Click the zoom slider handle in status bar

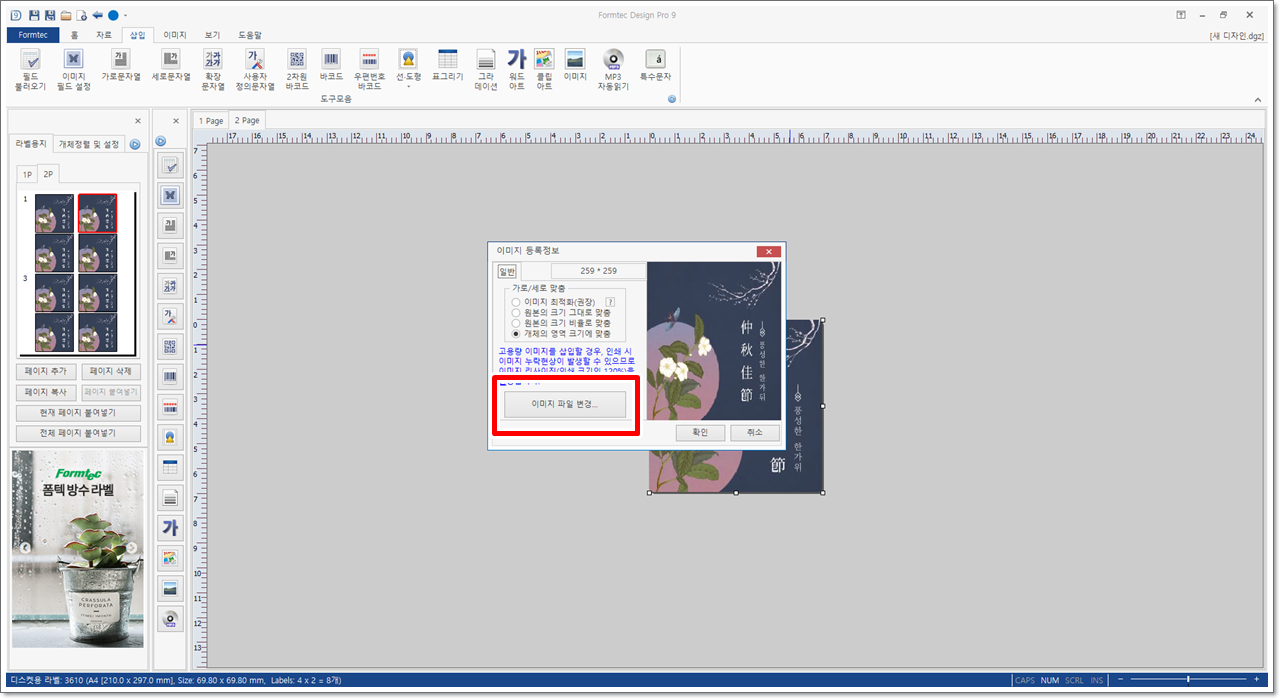coord(1187,680)
